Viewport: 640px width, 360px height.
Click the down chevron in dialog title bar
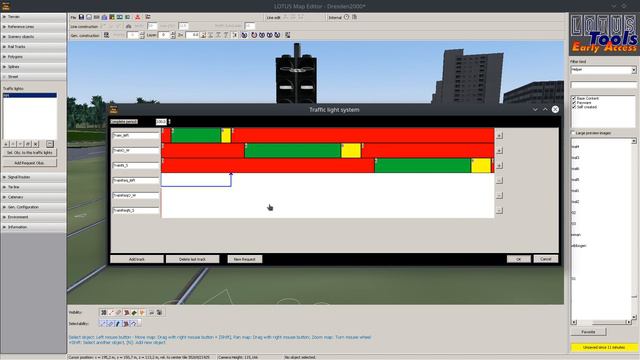pos(535,109)
